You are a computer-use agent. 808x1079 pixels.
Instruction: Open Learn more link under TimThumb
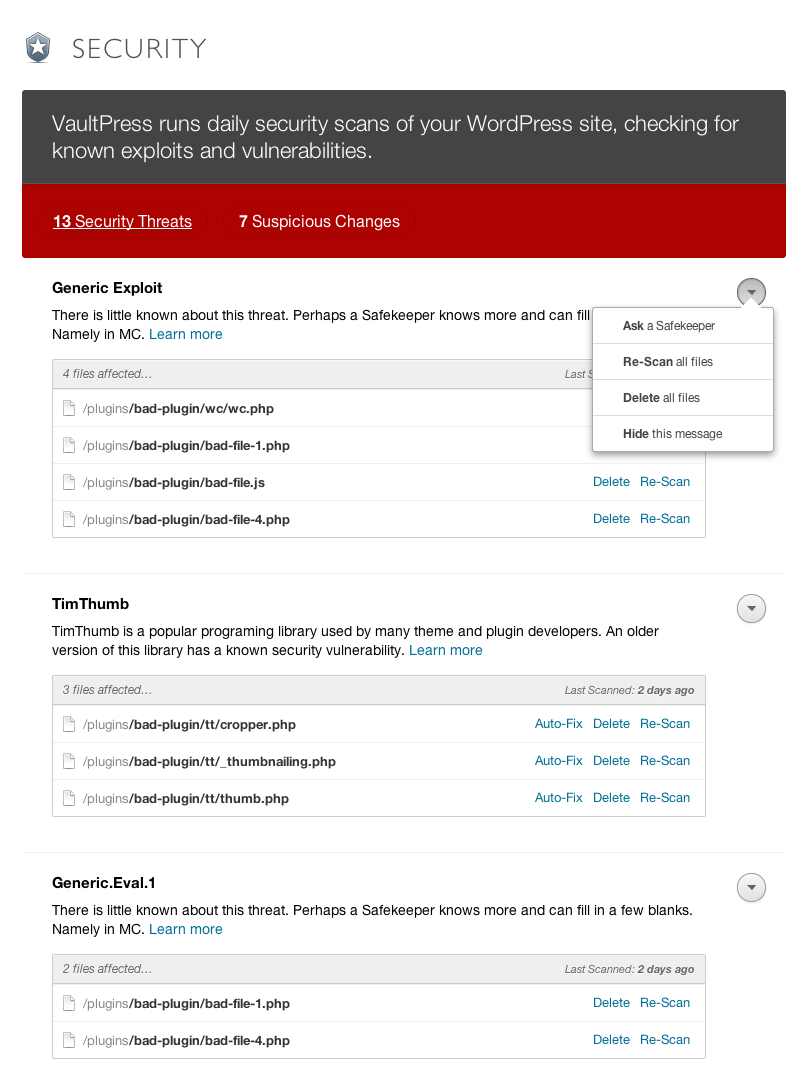pyautogui.click(x=445, y=650)
